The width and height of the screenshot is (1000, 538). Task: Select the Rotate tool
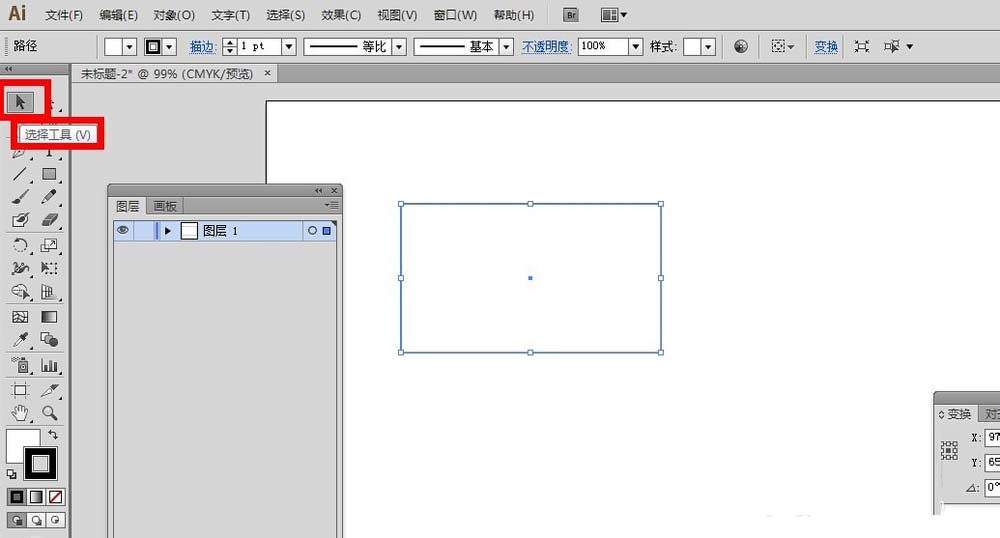click(20, 245)
